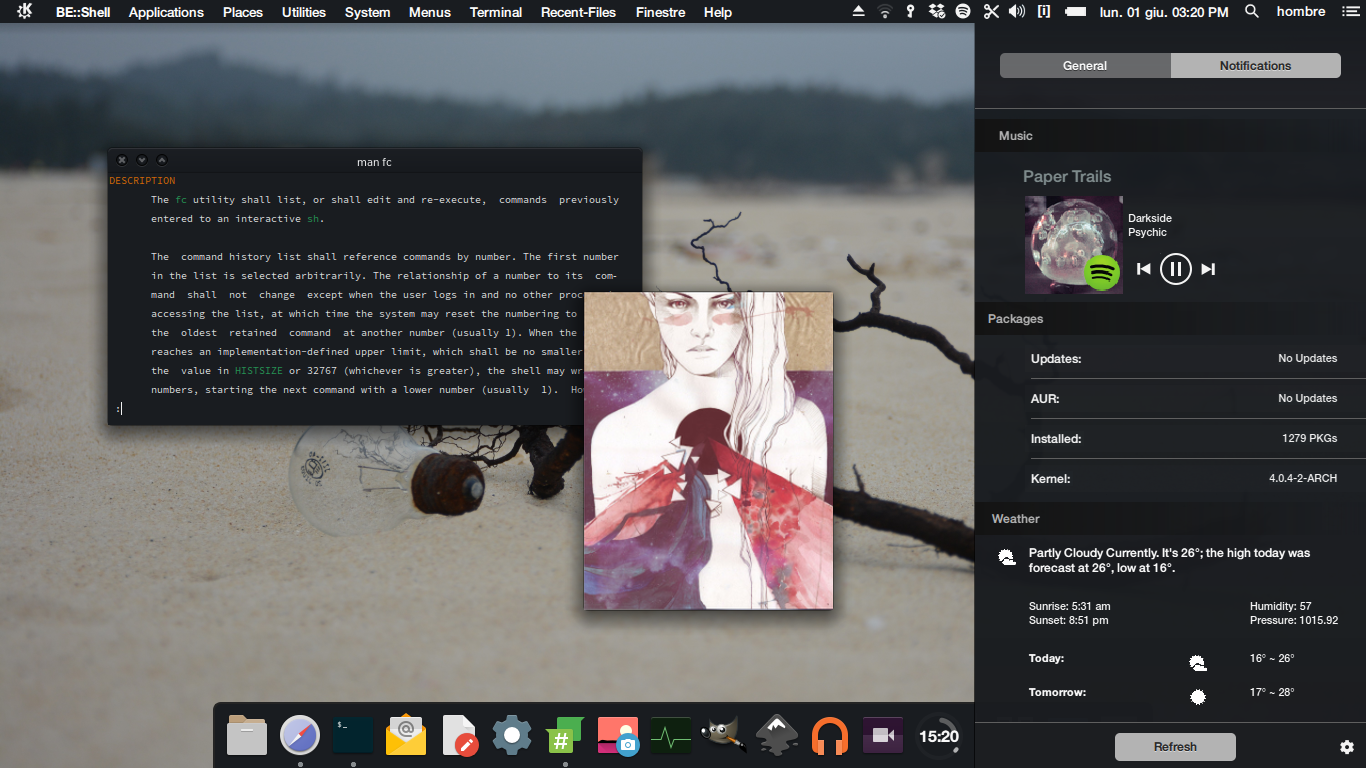Switch to the Notifications tab
The width and height of the screenshot is (1366, 768).
1255,65
